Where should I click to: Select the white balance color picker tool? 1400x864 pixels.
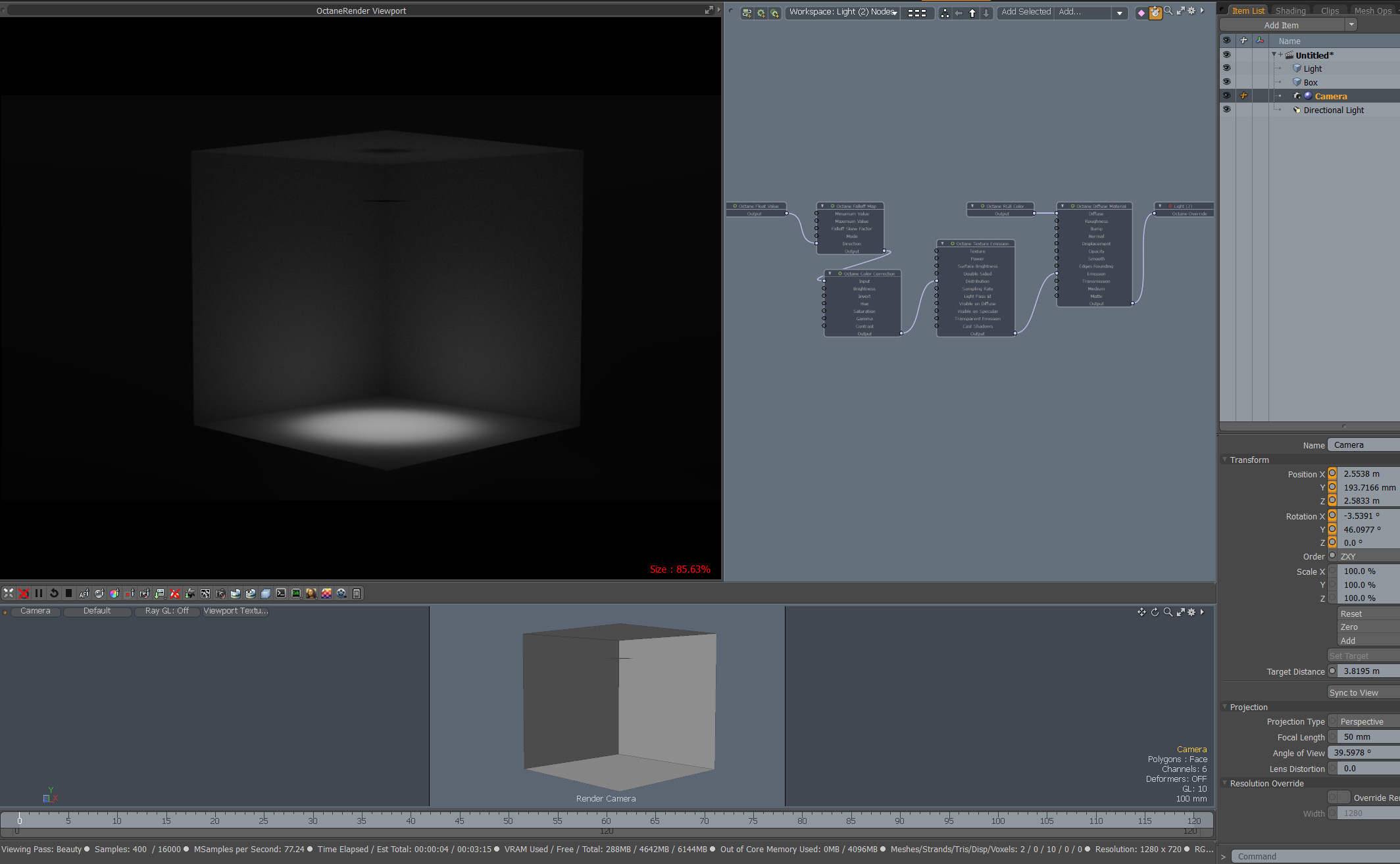pyautogui.click(x=114, y=593)
